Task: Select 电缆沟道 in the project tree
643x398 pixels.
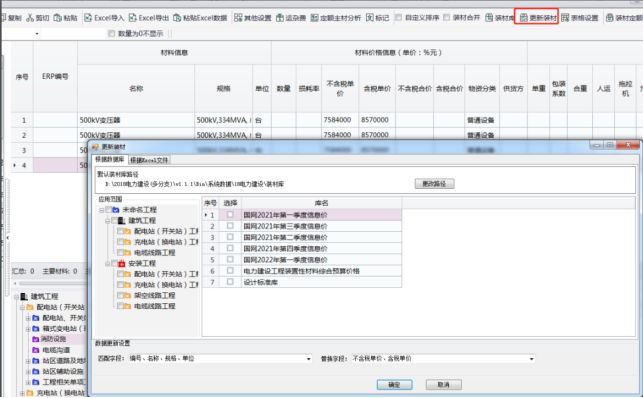Action: (56, 350)
